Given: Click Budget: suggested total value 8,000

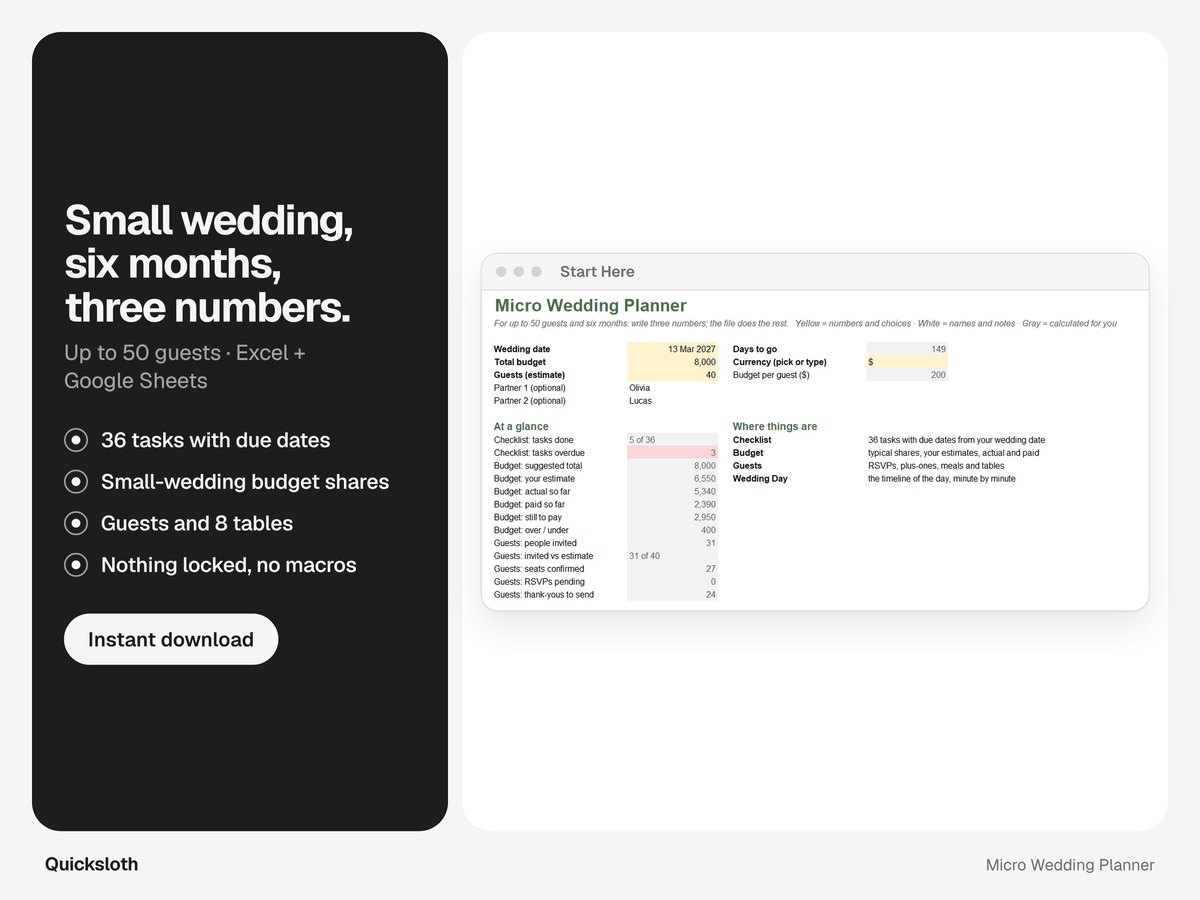Looking at the screenshot, I should [x=672, y=466].
